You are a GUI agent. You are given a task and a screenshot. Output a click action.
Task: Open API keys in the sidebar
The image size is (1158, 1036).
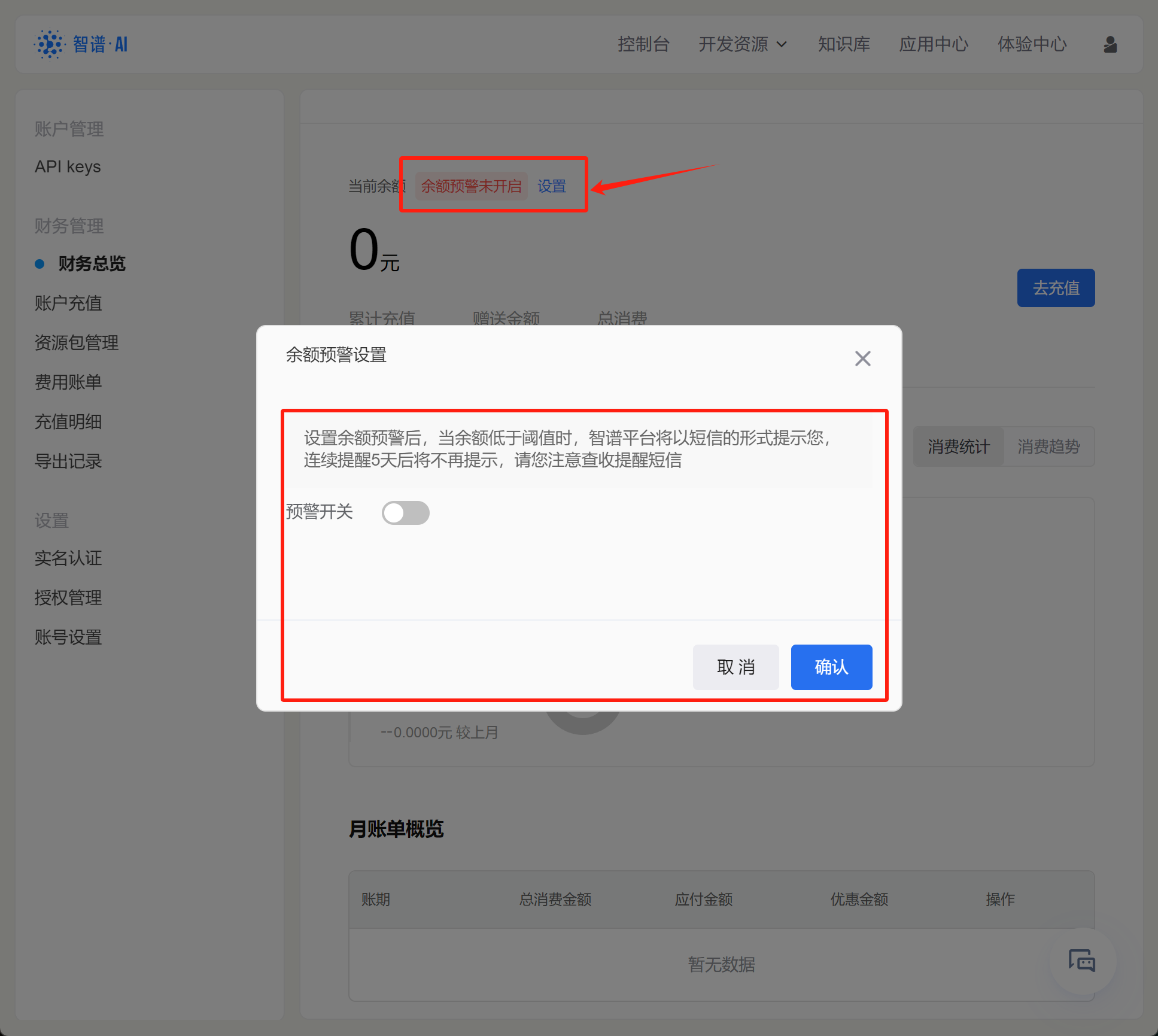point(68,166)
